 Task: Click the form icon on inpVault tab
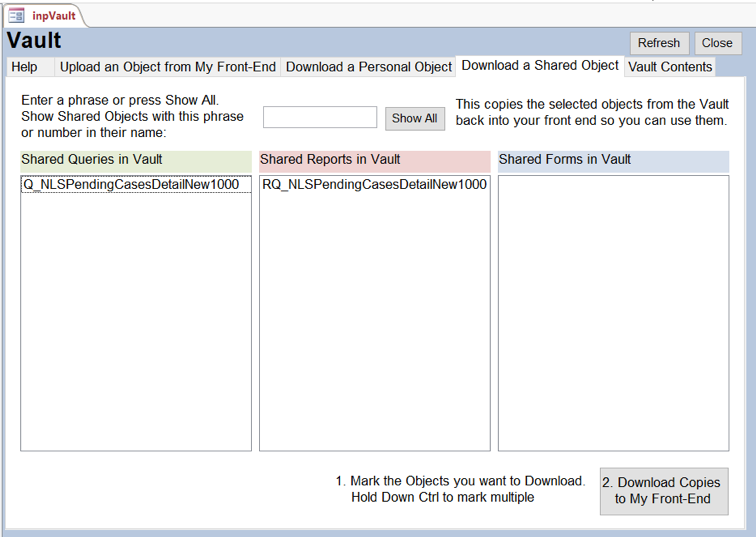click(x=17, y=15)
